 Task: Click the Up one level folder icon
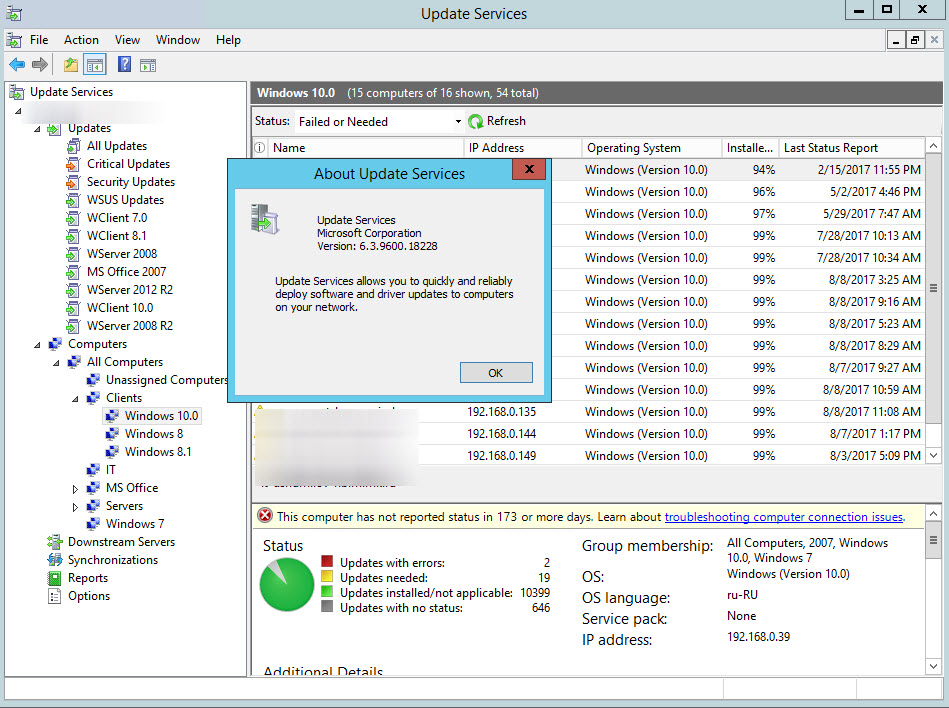(71, 65)
